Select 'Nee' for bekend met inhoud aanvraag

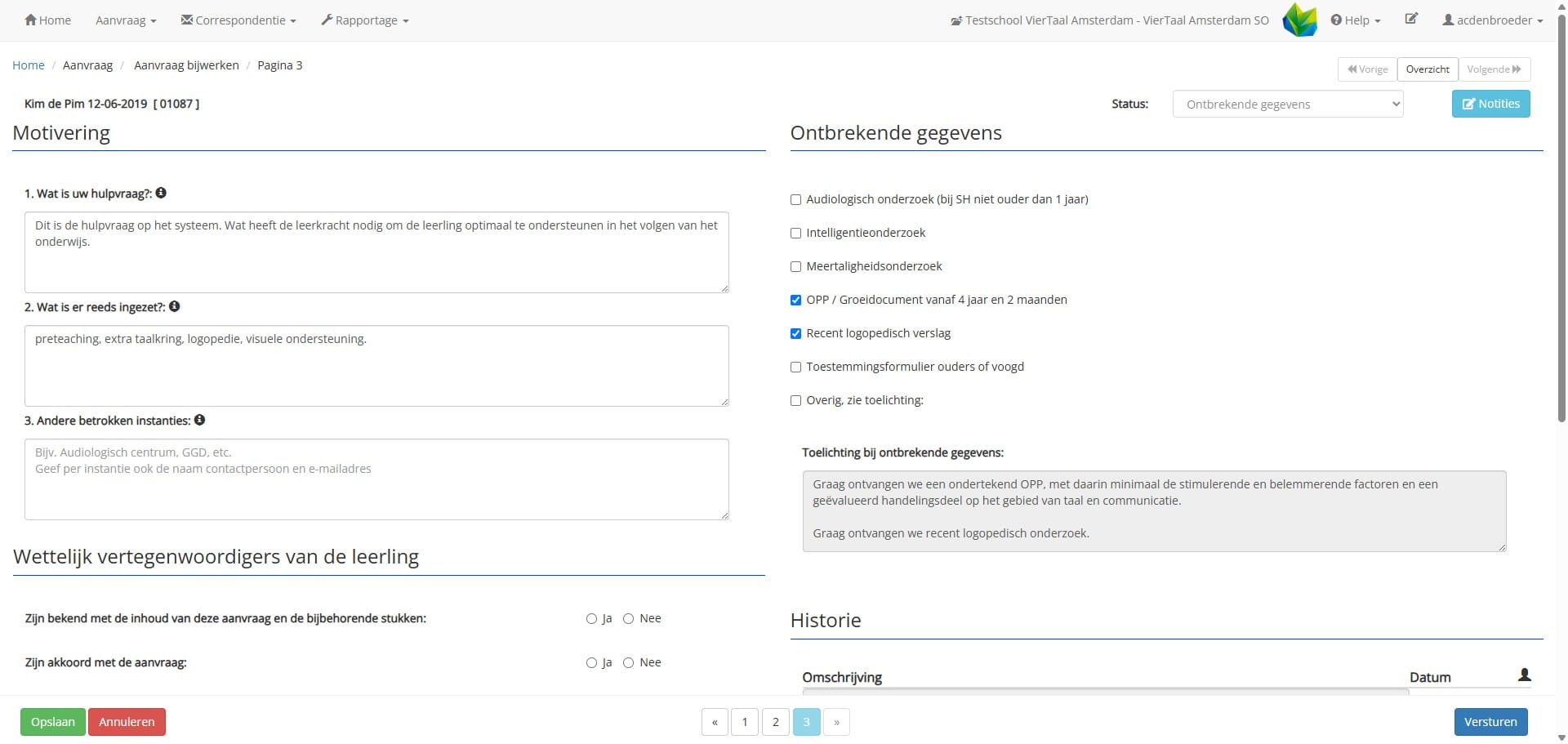[x=628, y=619]
